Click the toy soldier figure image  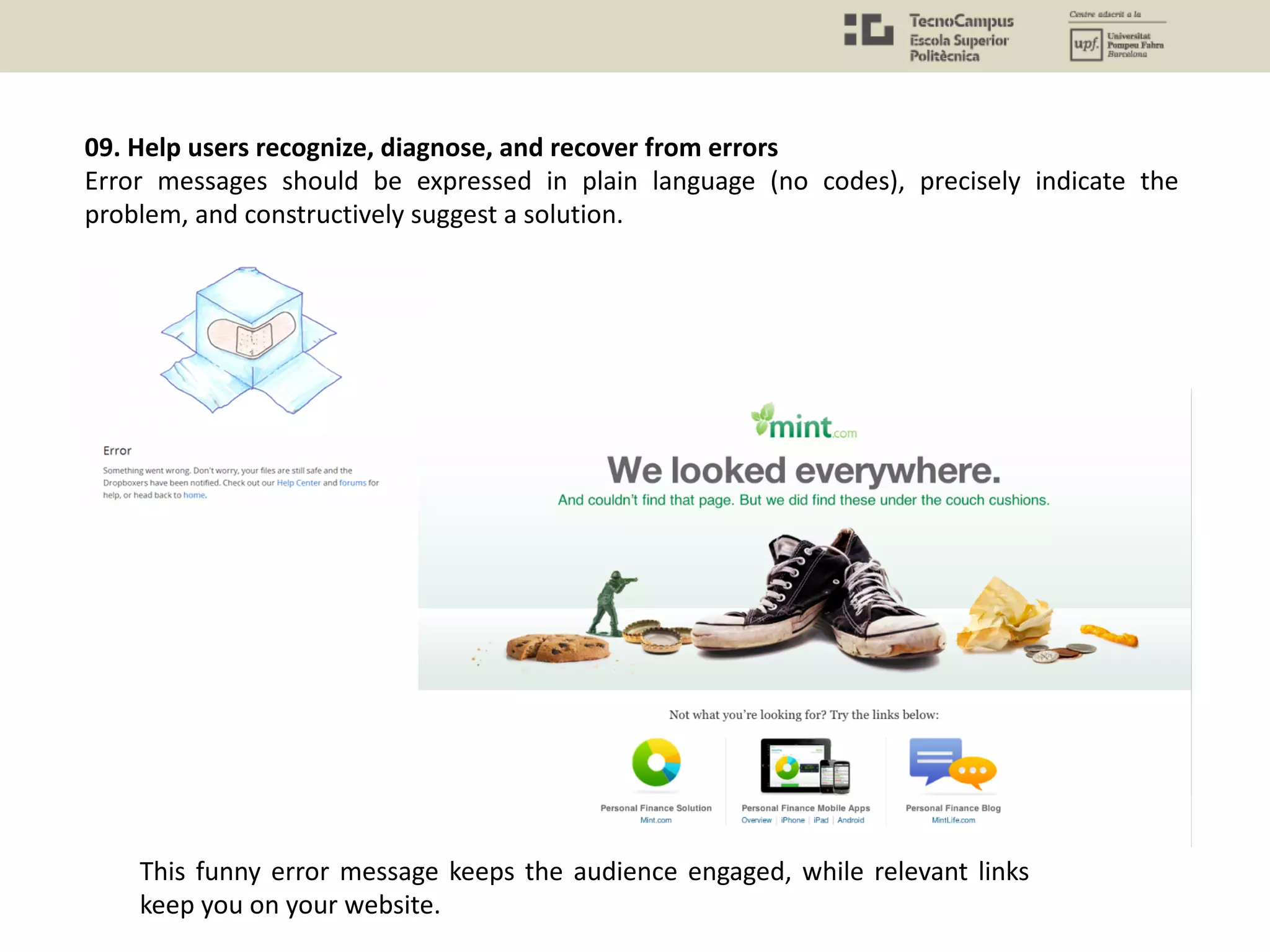click(613, 604)
